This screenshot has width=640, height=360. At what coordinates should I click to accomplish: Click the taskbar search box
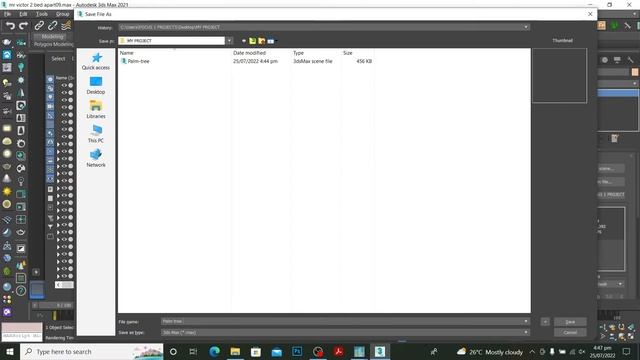click(92, 351)
